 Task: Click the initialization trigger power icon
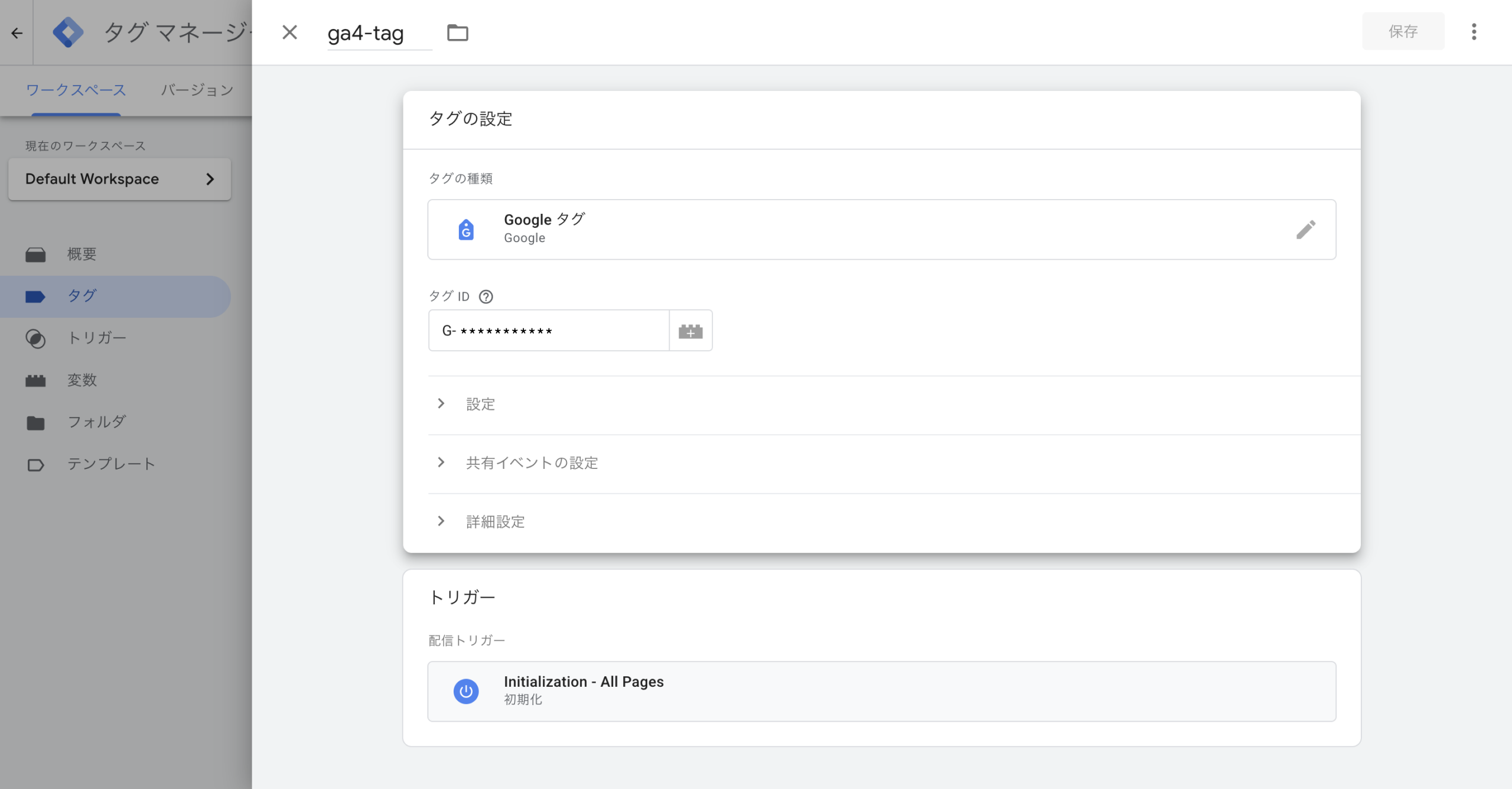point(466,691)
